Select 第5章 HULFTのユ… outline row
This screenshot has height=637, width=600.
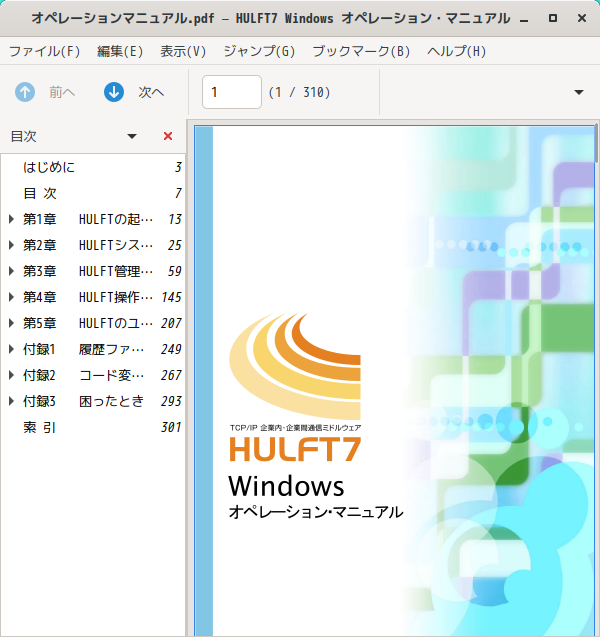pyautogui.click(x=93, y=323)
